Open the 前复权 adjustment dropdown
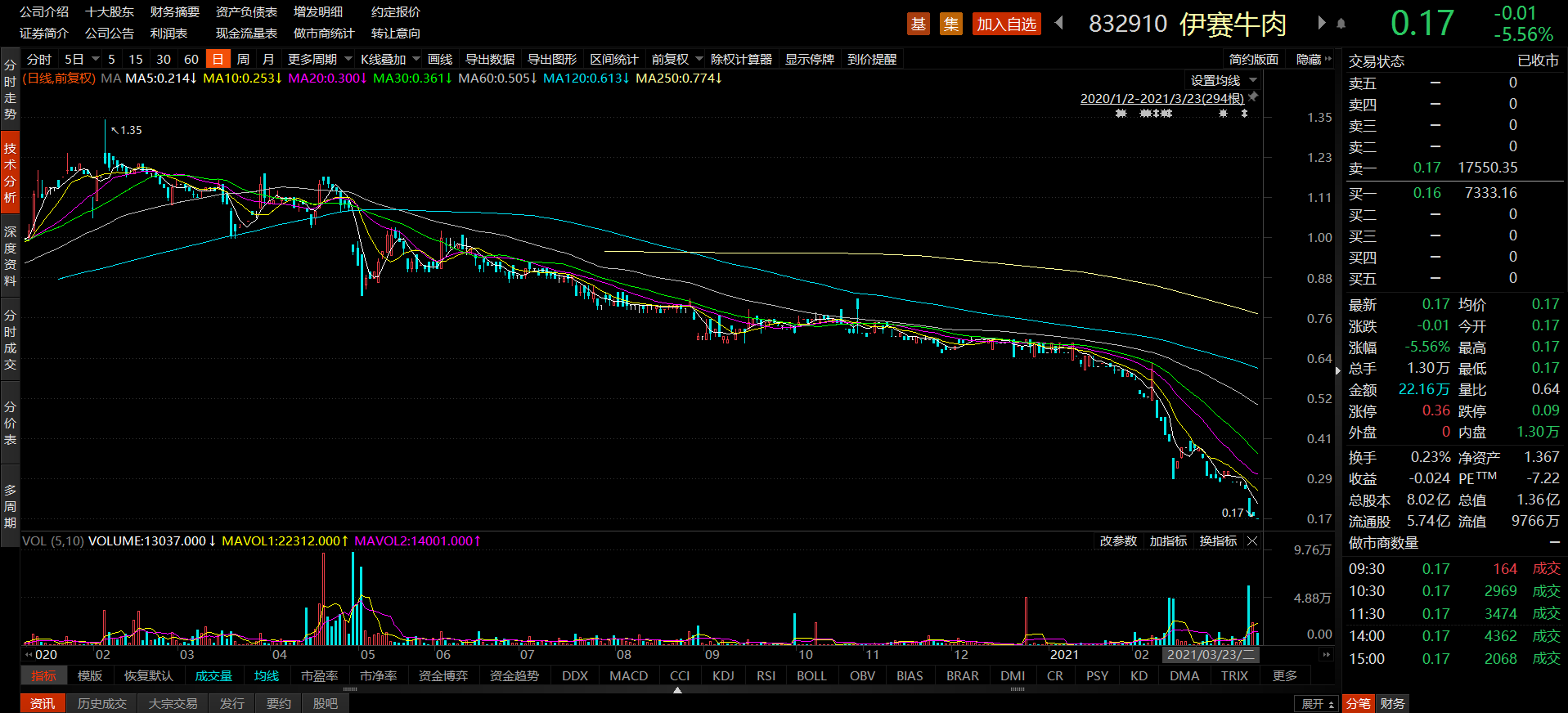Viewport: 1568px width, 713px height. [x=676, y=60]
